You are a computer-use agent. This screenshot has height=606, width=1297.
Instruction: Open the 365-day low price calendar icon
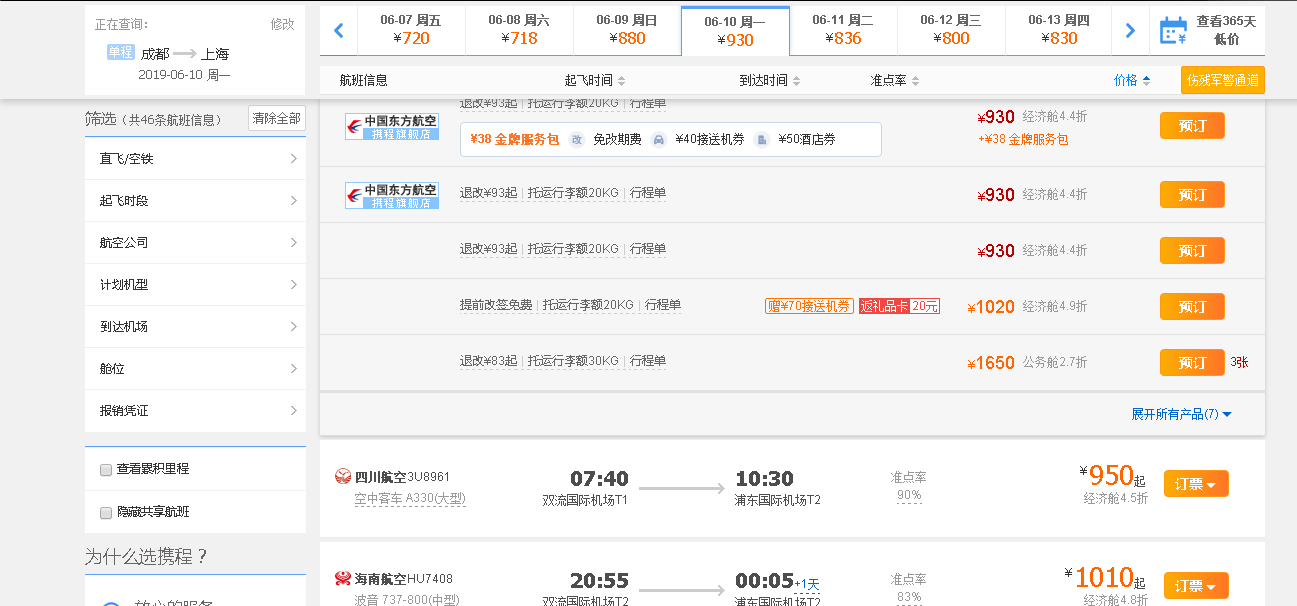point(1172,31)
